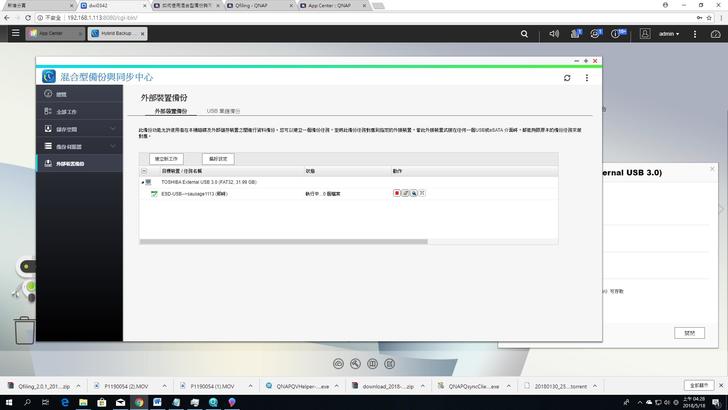Image resolution: width=728 pixels, height=410 pixels.
Task: Click the third desktop bottom round icon
Action: tap(372, 364)
